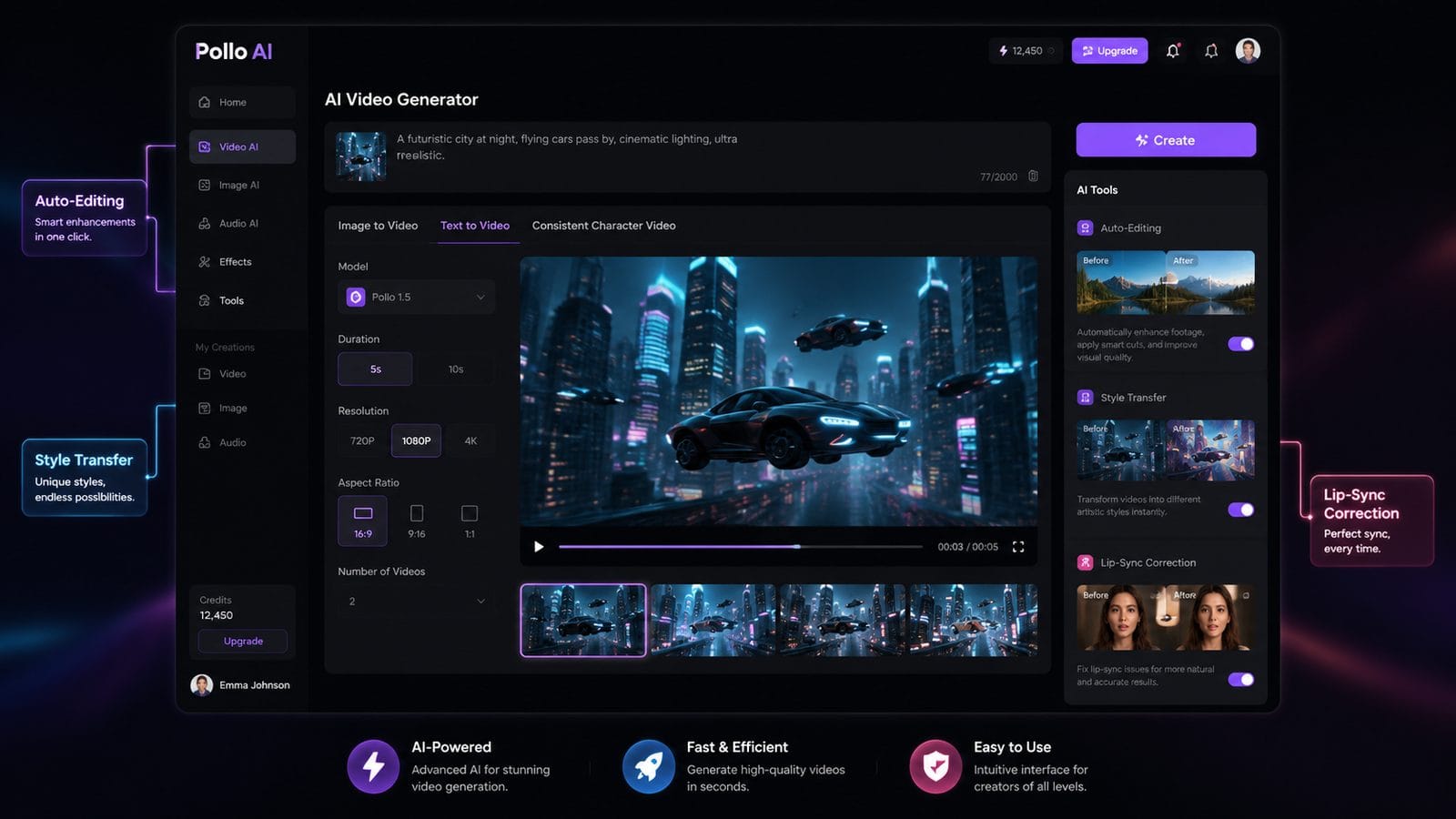Click the lightning credits 12,450 badge
Image resolution: width=1456 pixels, height=819 pixels.
click(x=1026, y=51)
